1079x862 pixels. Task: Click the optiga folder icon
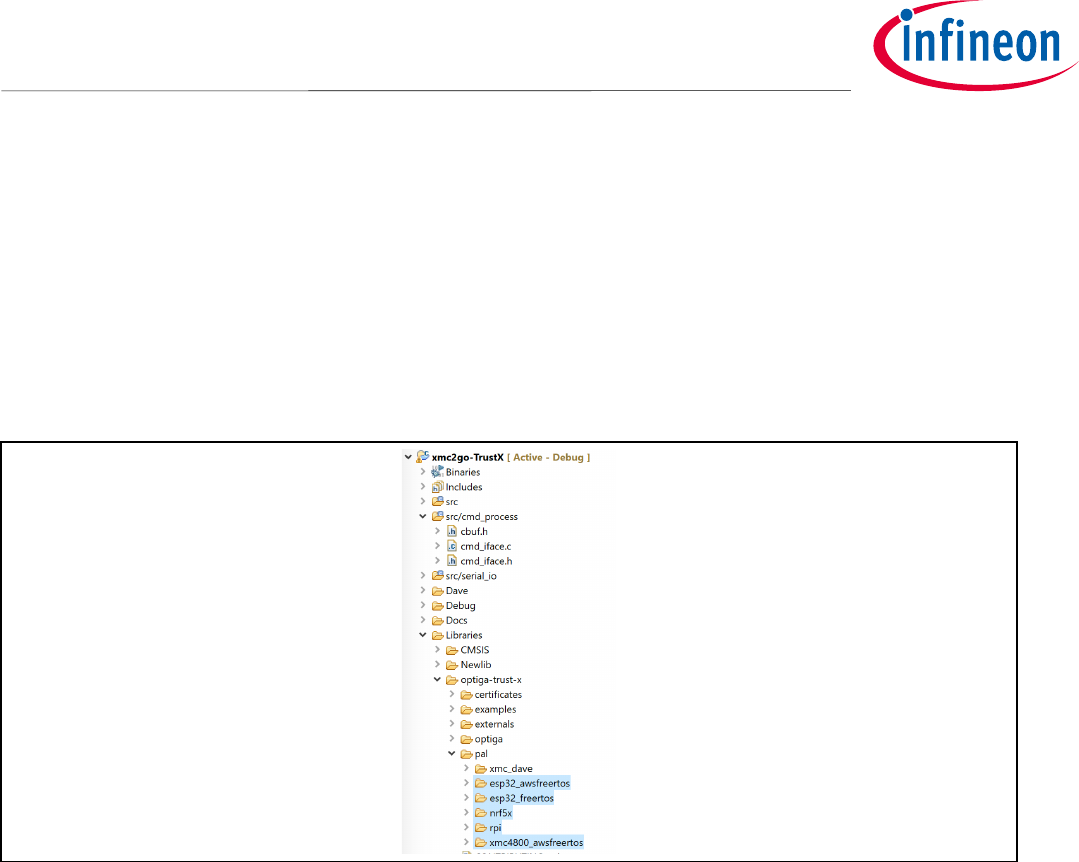(466, 739)
